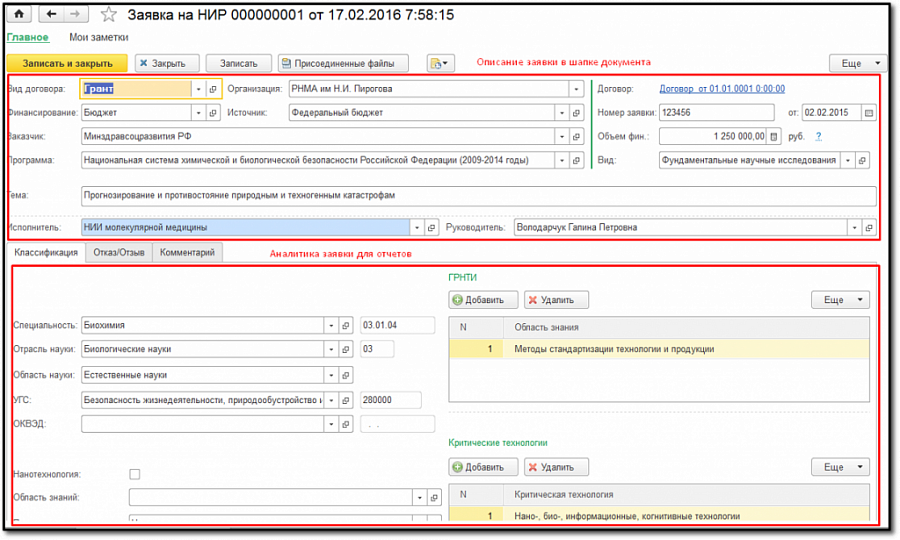900x540 pixels.
Task: Open the Критические технологии Еще menu
Action: (840, 468)
